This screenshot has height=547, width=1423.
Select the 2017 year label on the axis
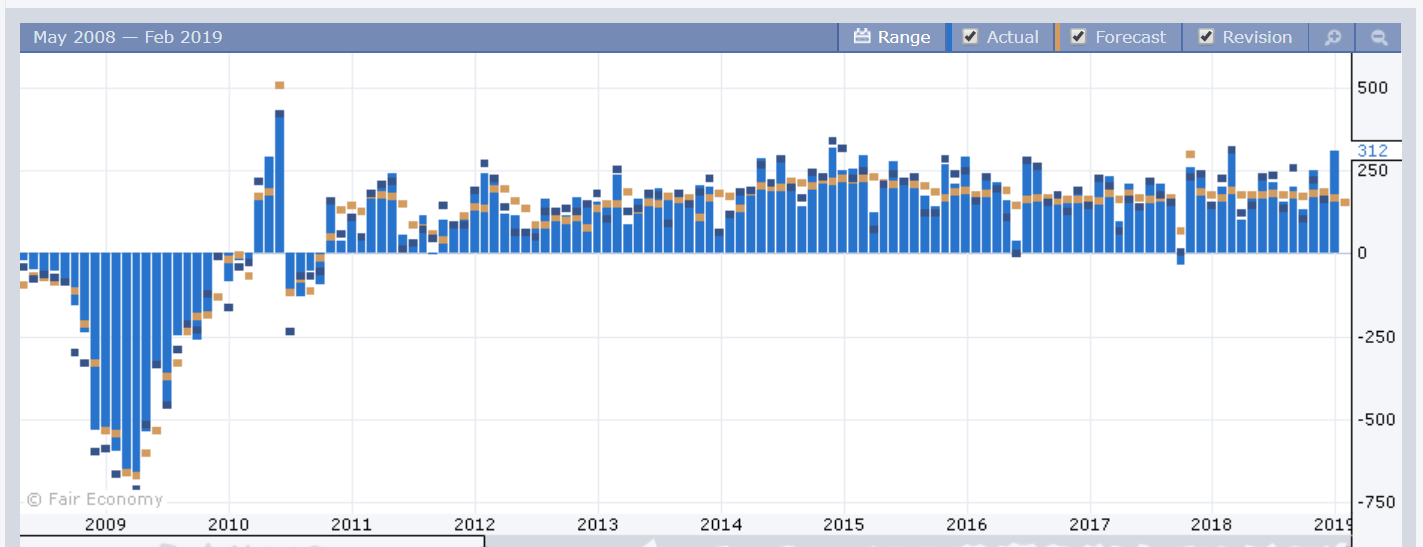1089,525
